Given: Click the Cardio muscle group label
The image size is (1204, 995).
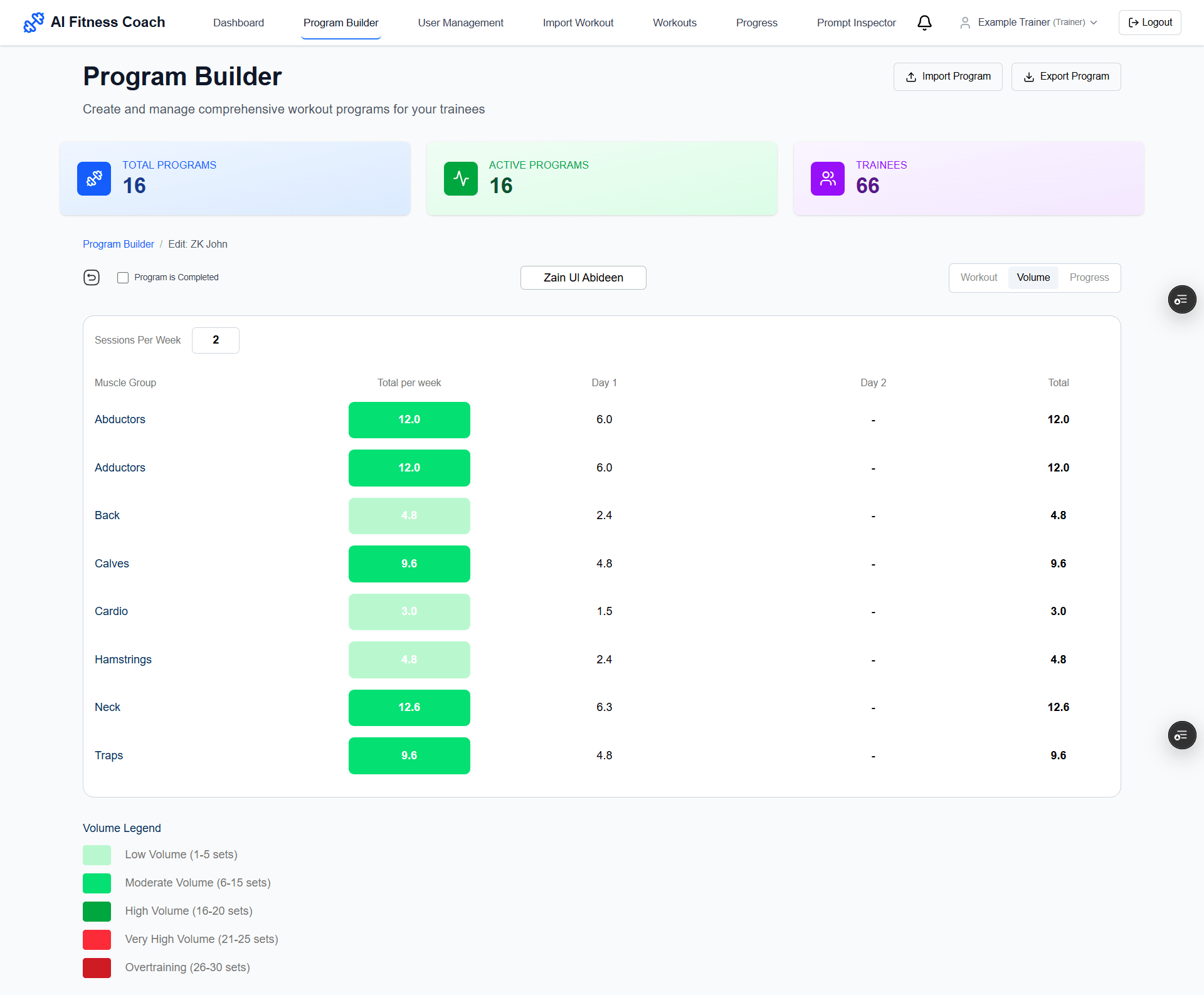Looking at the screenshot, I should [111, 611].
